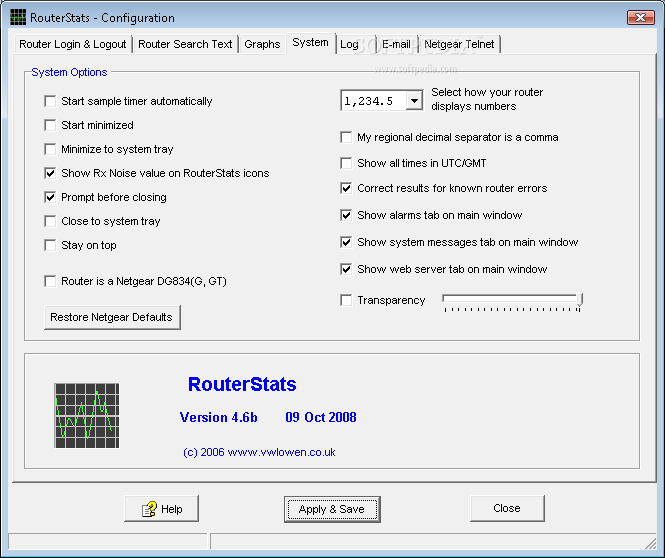Open the Router Search Text tab
The height and width of the screenshot is (558, 665).
(185, 44)
